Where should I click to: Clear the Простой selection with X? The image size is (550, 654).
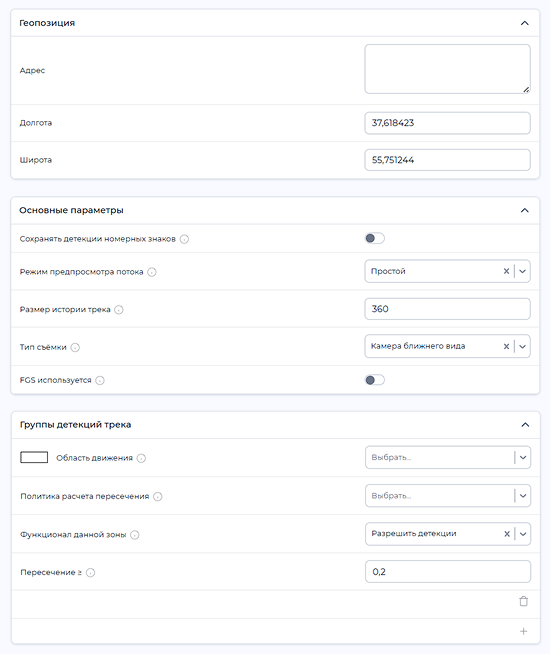point(506,271)
